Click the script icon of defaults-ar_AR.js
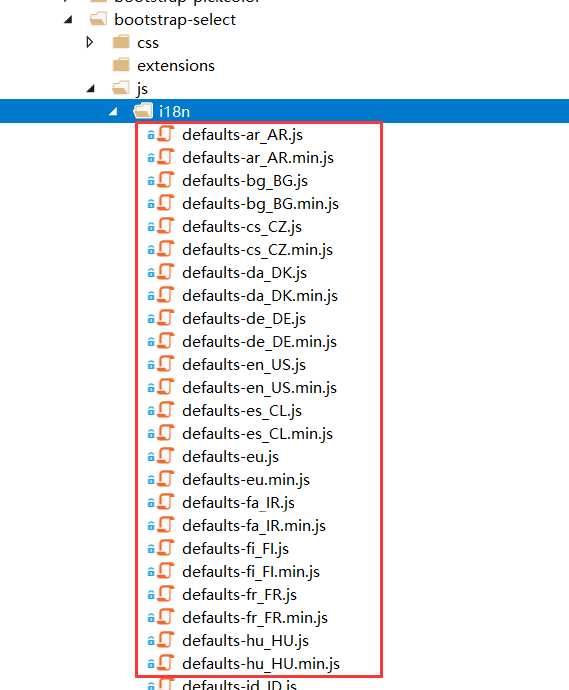The height and width of the screenshot is (690, 569). point(166,134)
